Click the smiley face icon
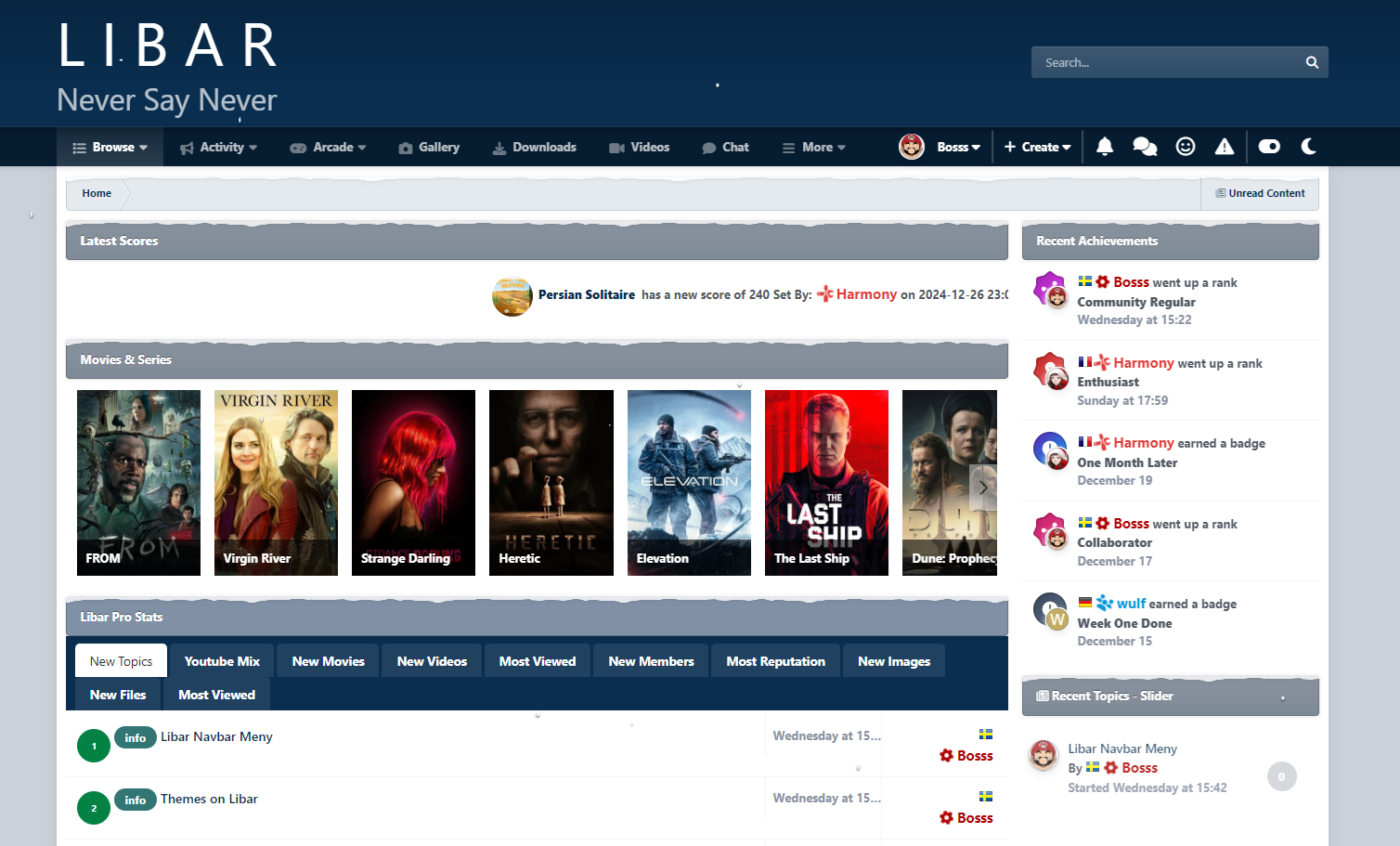The height and width of the screenshot is (846, 1400). point(1186,147)
